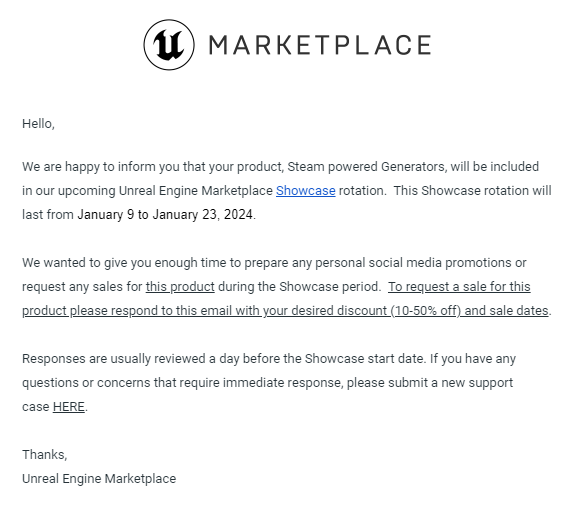Image resolution: width=587 pixels, height=529 pixels.
Task: Open the HERE support case link
Action: pyautogui.click(x=69, y=407)
